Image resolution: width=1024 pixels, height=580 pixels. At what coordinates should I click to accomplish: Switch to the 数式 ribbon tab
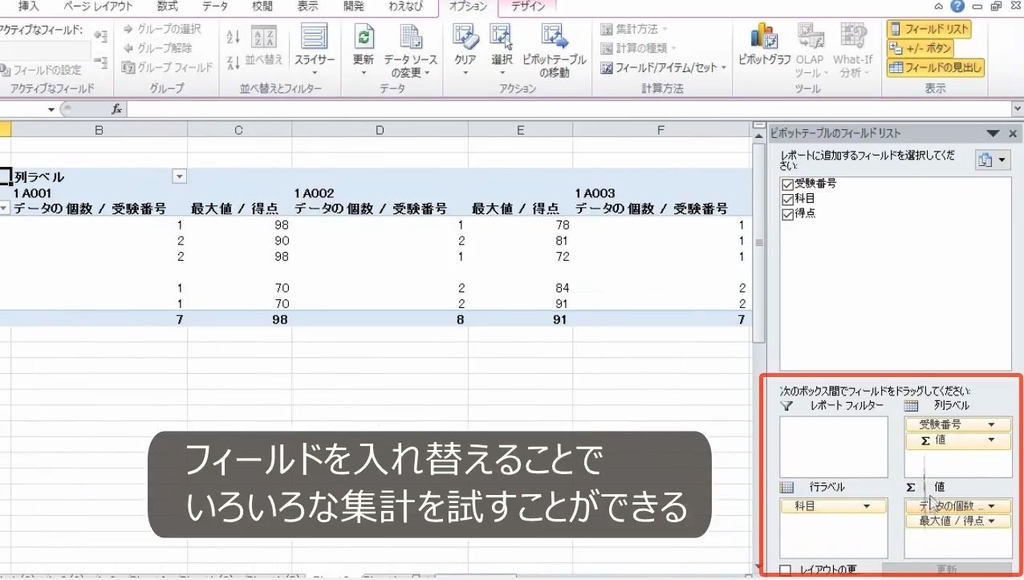point(167,7)
